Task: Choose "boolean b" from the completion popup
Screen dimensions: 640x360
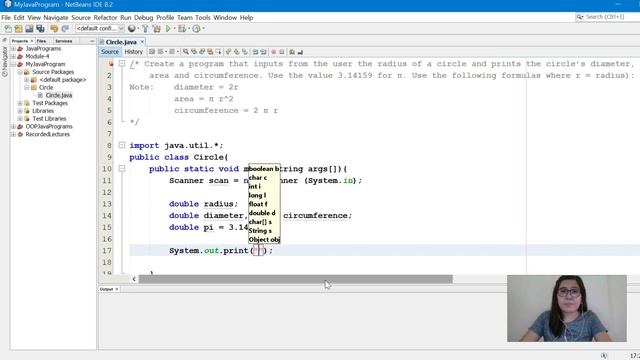Action: pyautogui.click(x=264, y=169)
